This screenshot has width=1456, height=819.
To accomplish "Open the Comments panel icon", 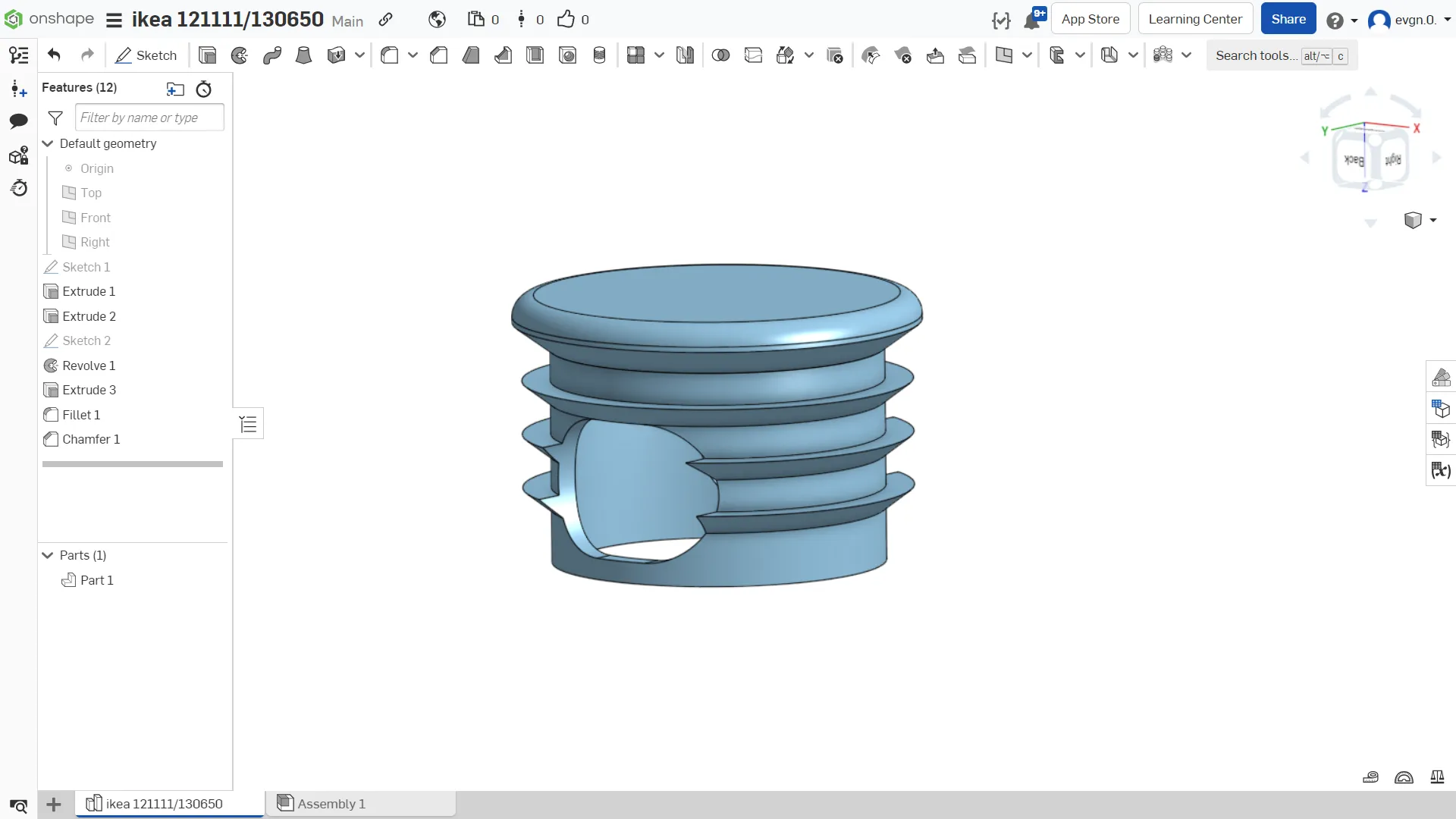I will pyautogui.click(x=18, y=121).
